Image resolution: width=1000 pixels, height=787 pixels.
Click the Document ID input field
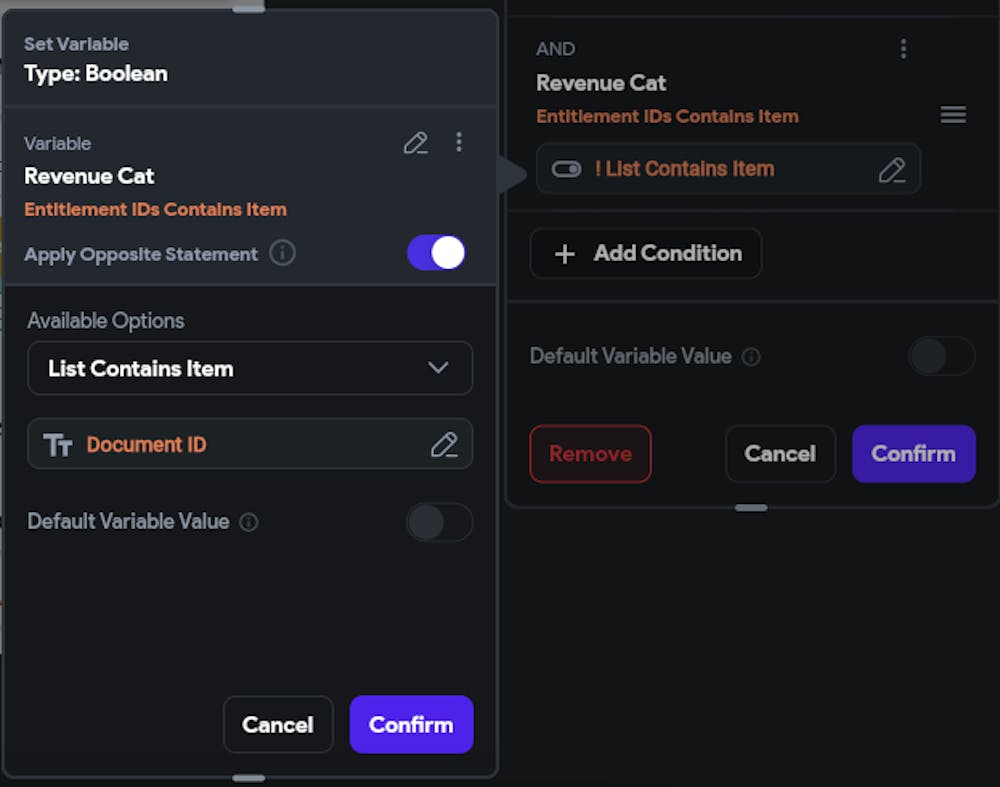tap(230, 444)
